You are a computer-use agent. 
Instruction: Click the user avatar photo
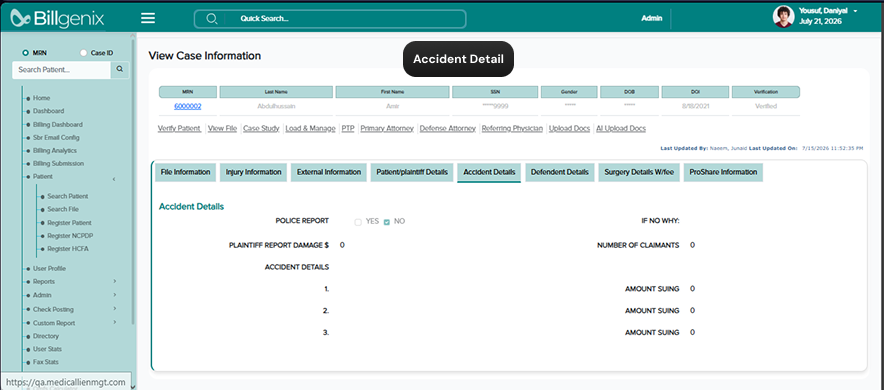point(783,17)
